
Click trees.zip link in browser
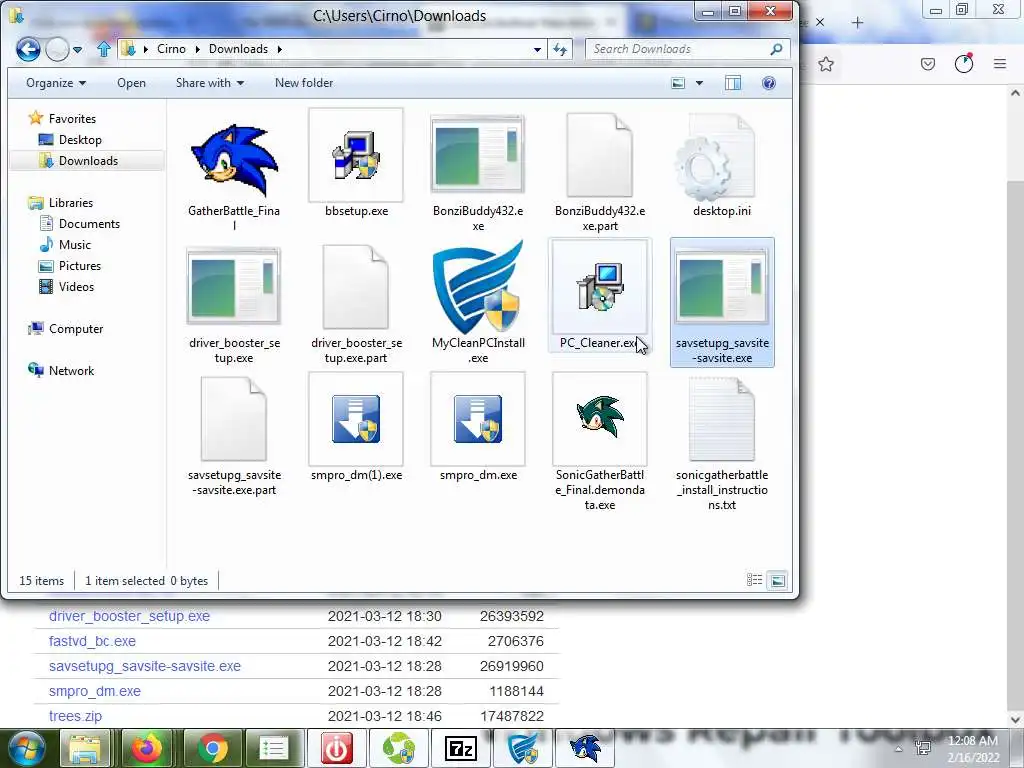(75, 716)
